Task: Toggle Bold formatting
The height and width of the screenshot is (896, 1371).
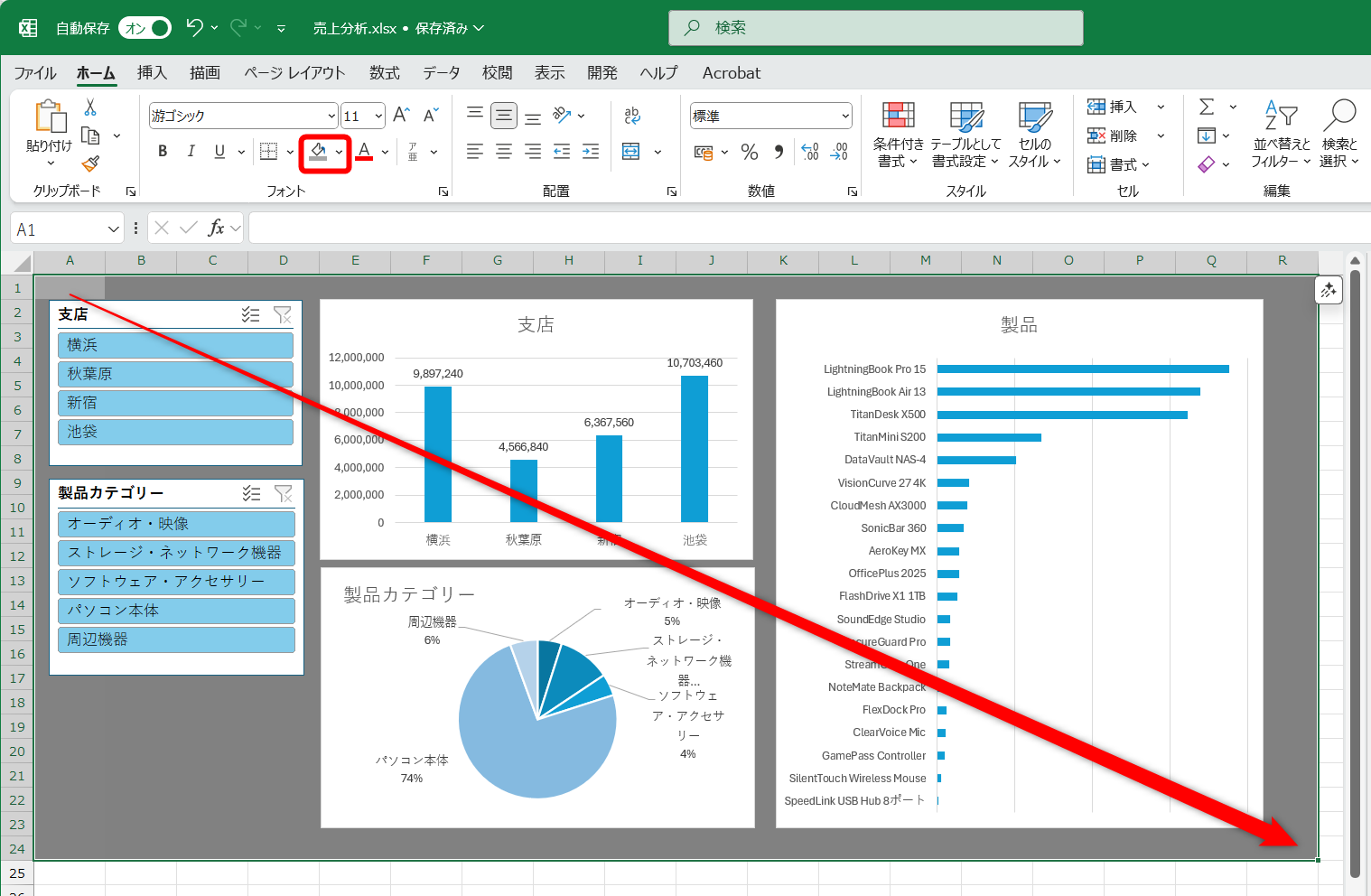Action: click(163, 152)
